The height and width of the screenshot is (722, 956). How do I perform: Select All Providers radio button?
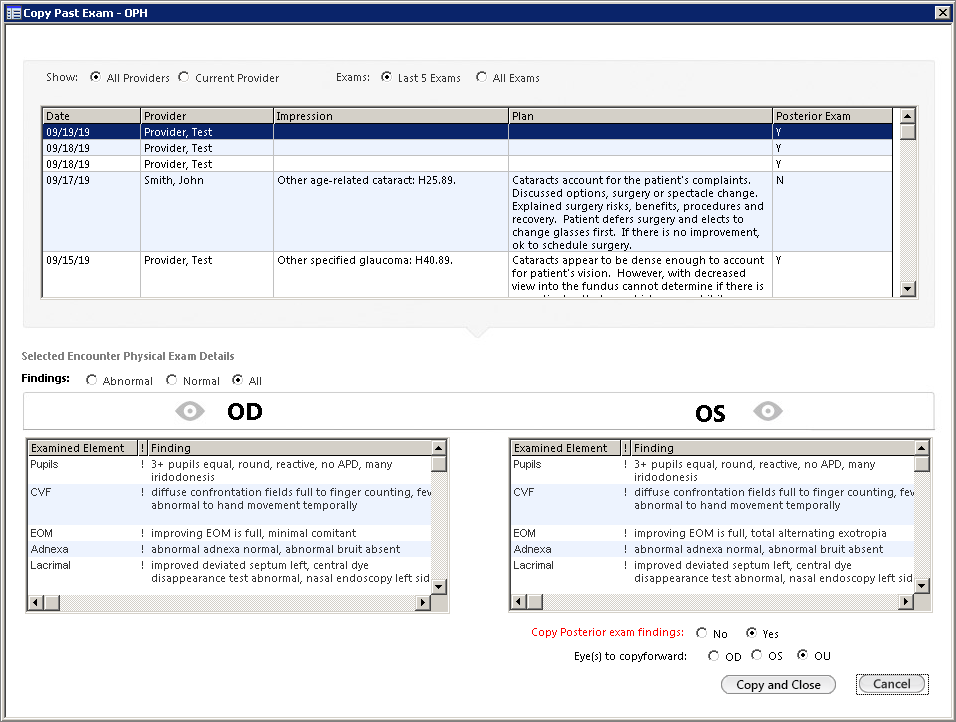click(96, 77)
